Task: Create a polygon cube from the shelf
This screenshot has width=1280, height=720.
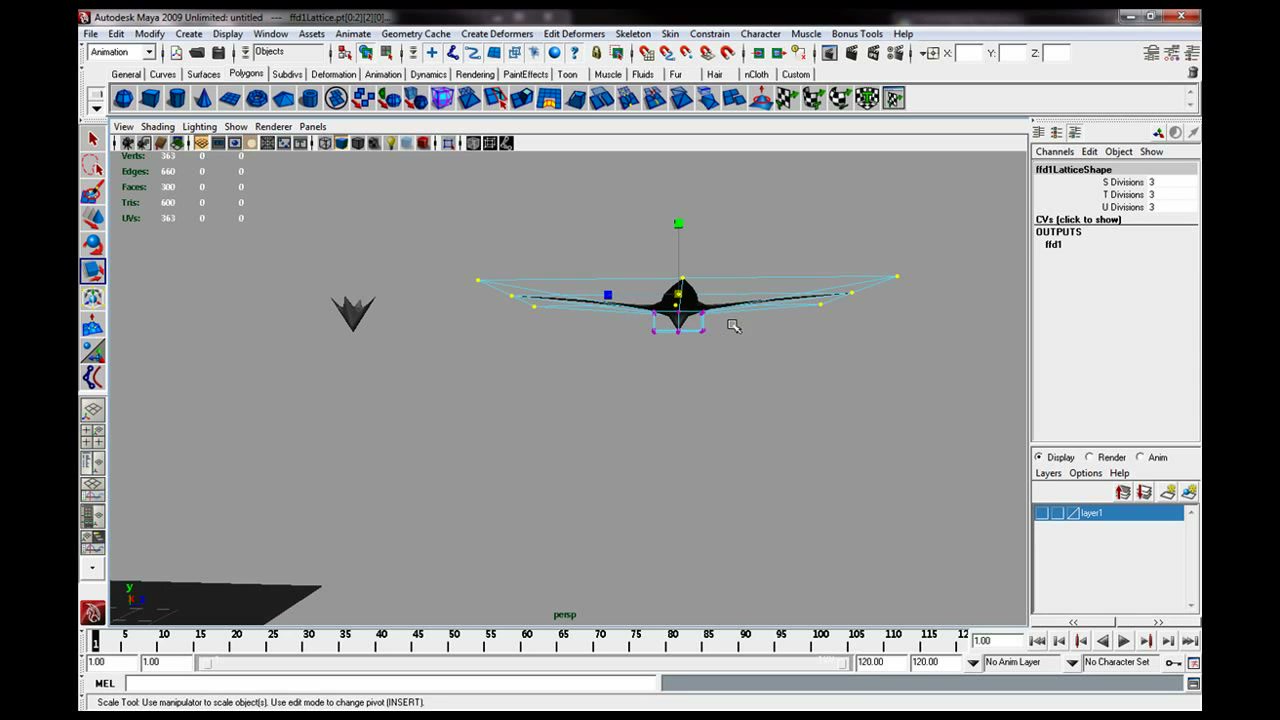Action: pos(150,98)
